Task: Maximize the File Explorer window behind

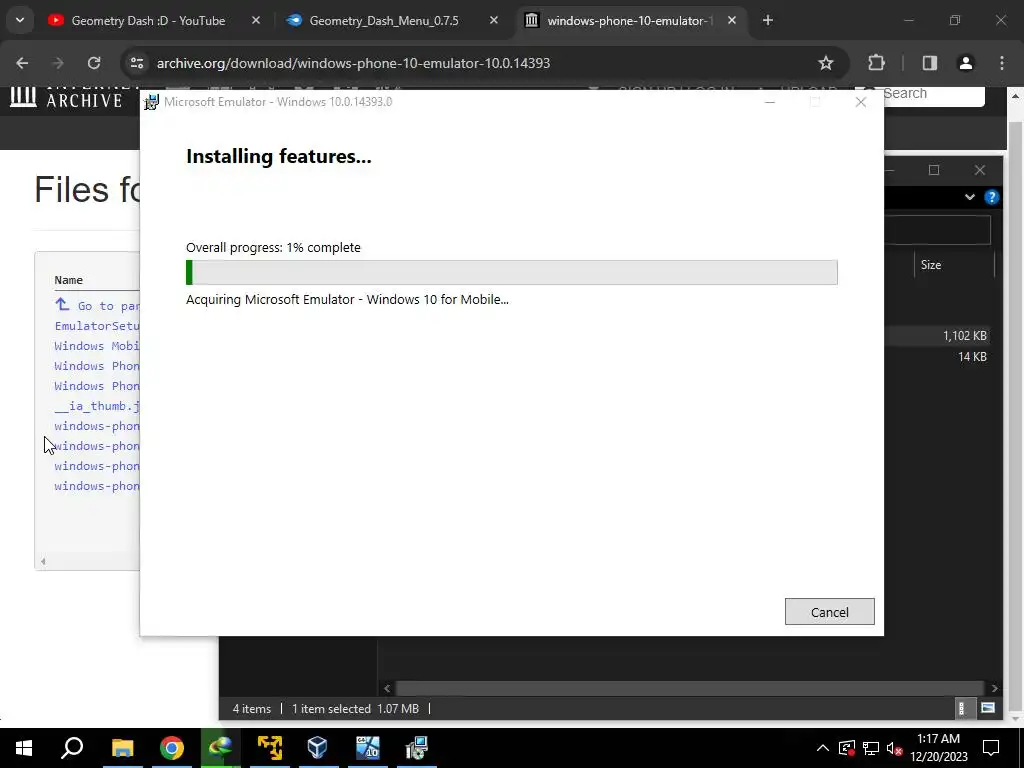Action: point(934,170)
